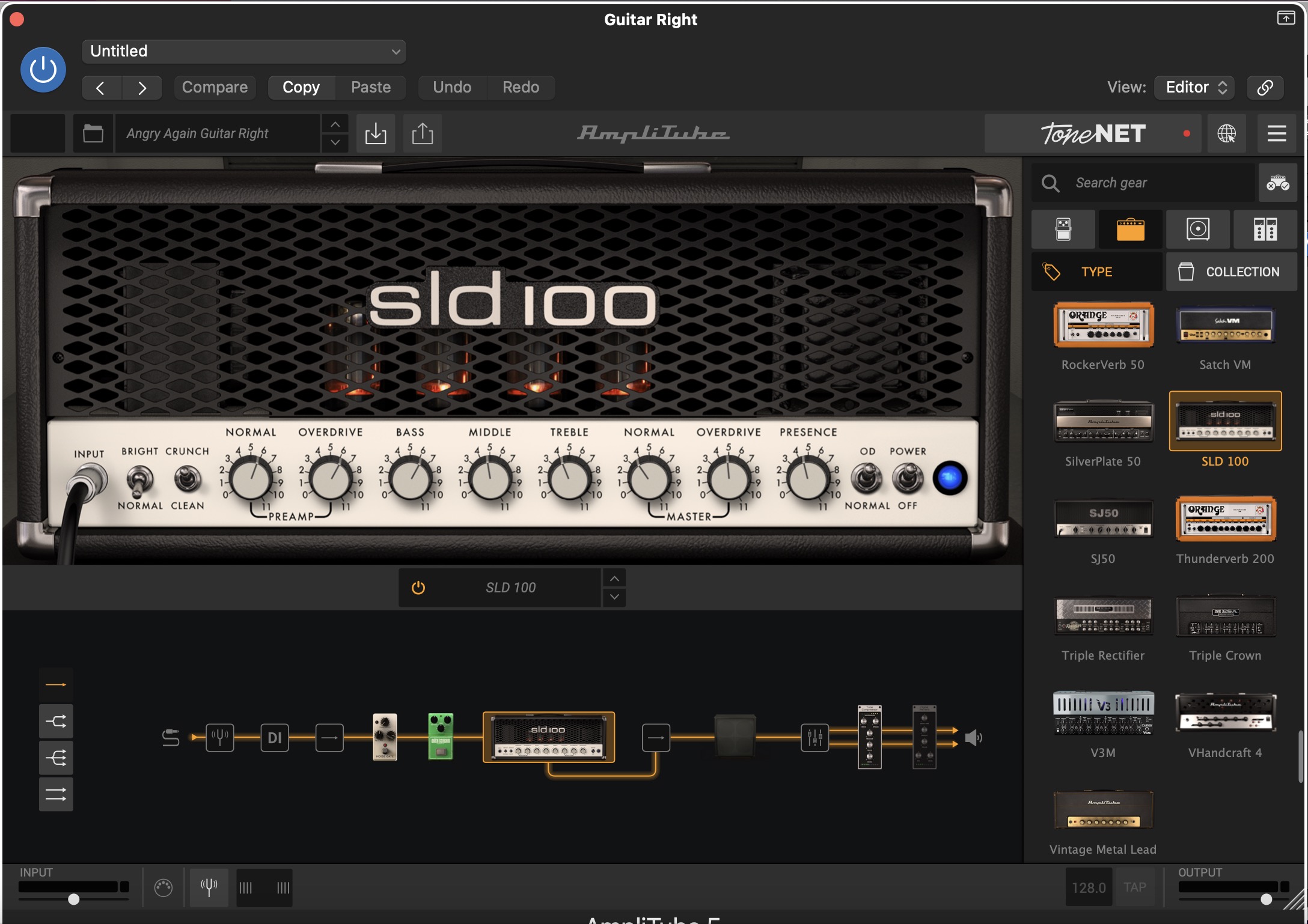Flip the CRUNCH/CLEAN toggle switch
The image size is (1308, 924).
click(187, 479)
